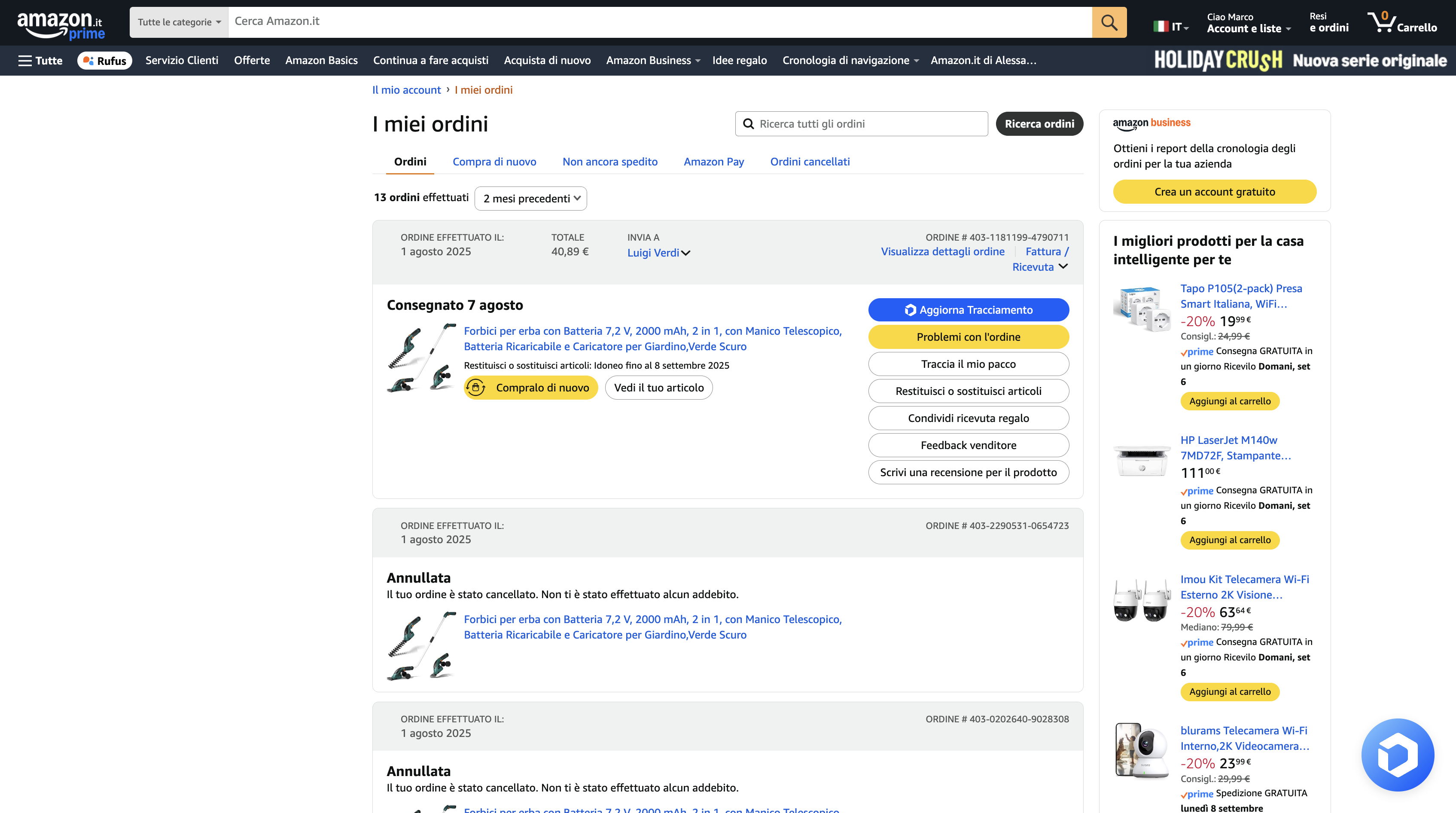
Task: Select the Ordini tab
Action: point(410,162)
